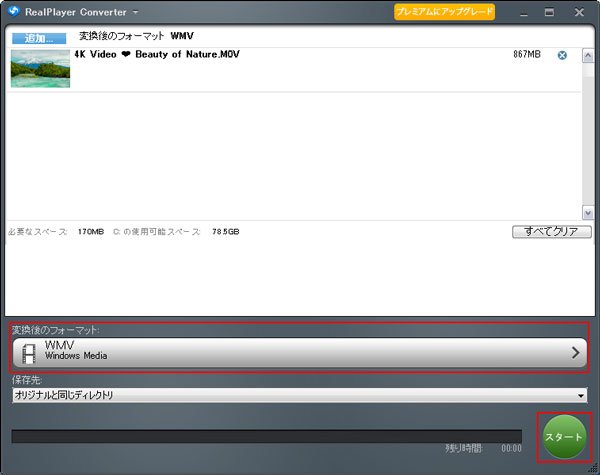The width and height of the screenshot is (600, 475).
Task: Click the 00:00 remaining time value
Action: pyautogui.click(x=511, y=448)
